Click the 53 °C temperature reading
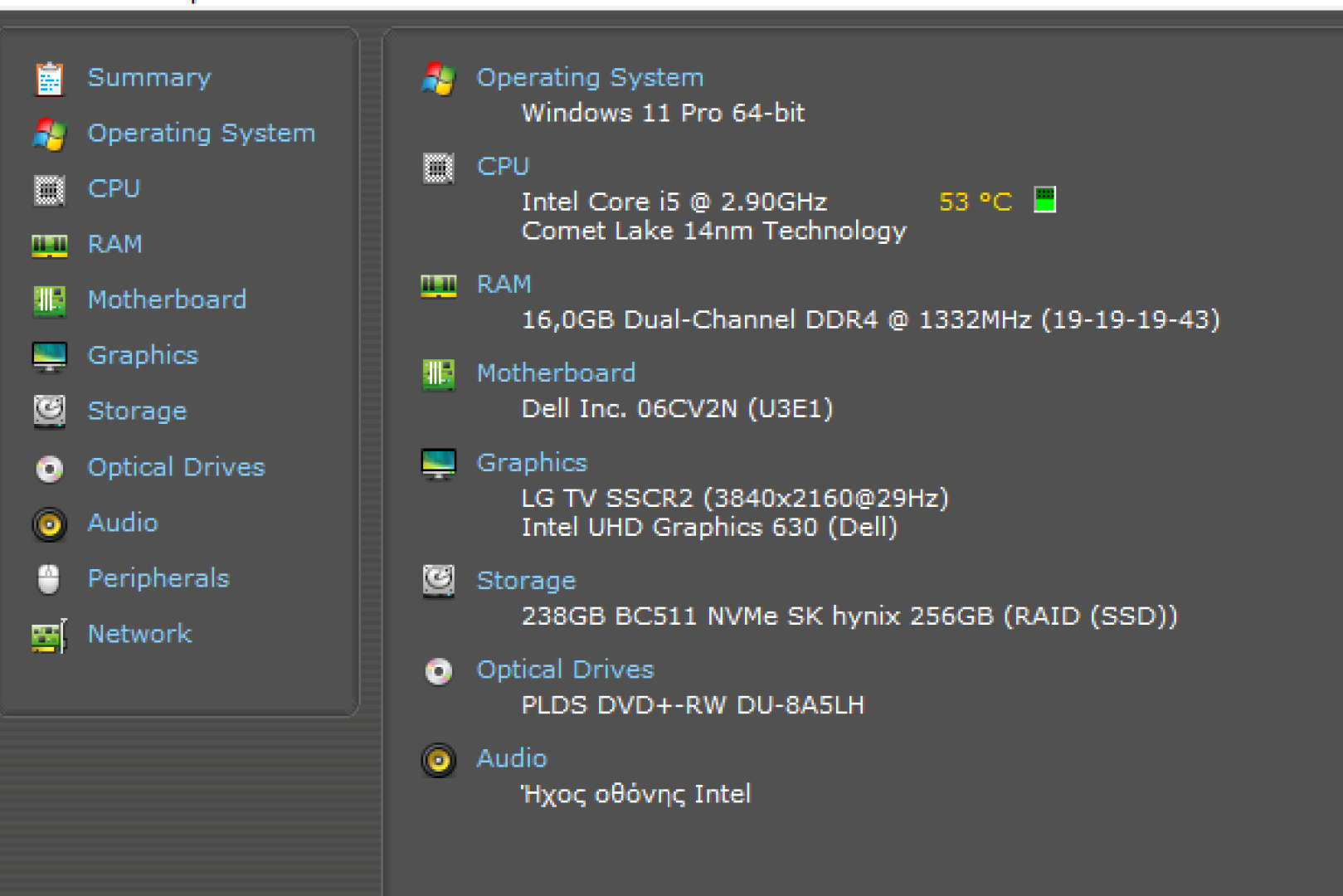Image resolution: width=1343 pixels, height=896 pixels. tap(976, 202)
